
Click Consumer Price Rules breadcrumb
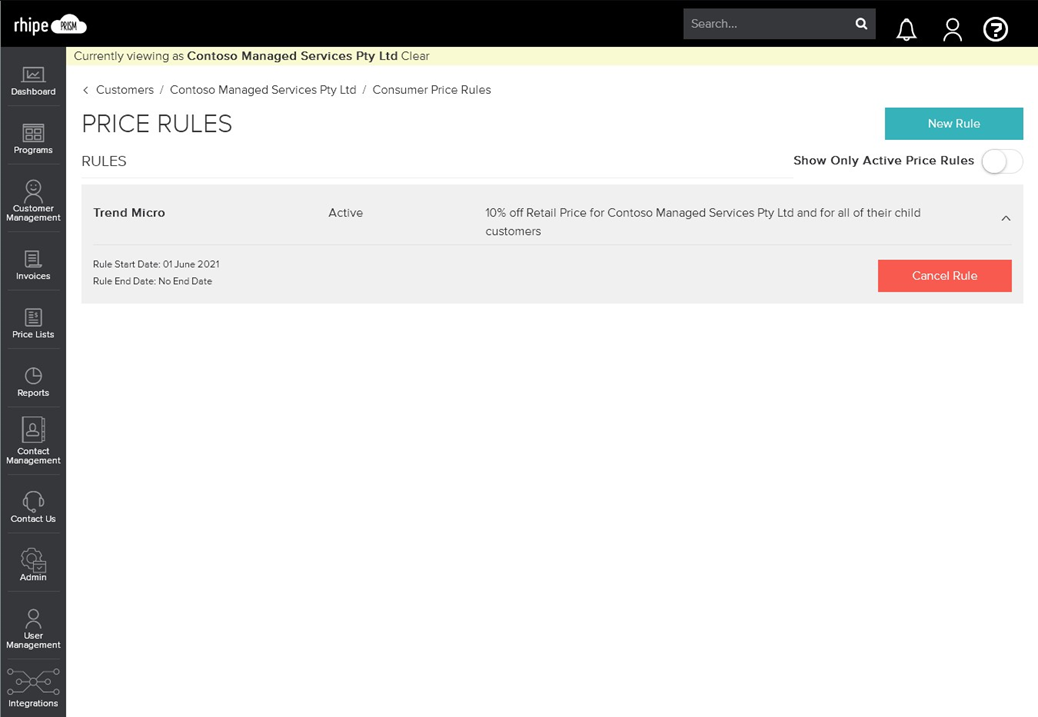click(x=432, y=90)
